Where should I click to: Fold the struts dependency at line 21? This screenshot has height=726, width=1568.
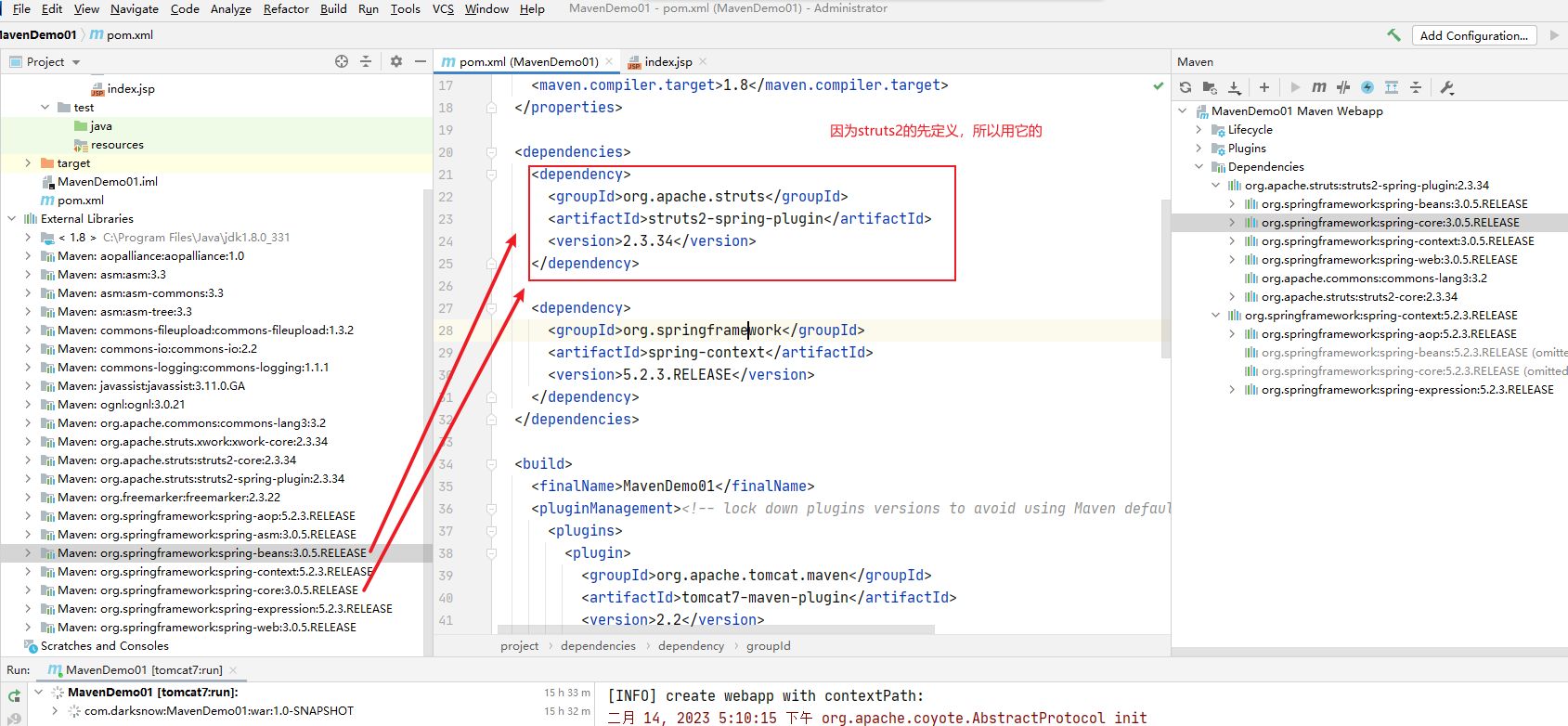click(491, 175)
